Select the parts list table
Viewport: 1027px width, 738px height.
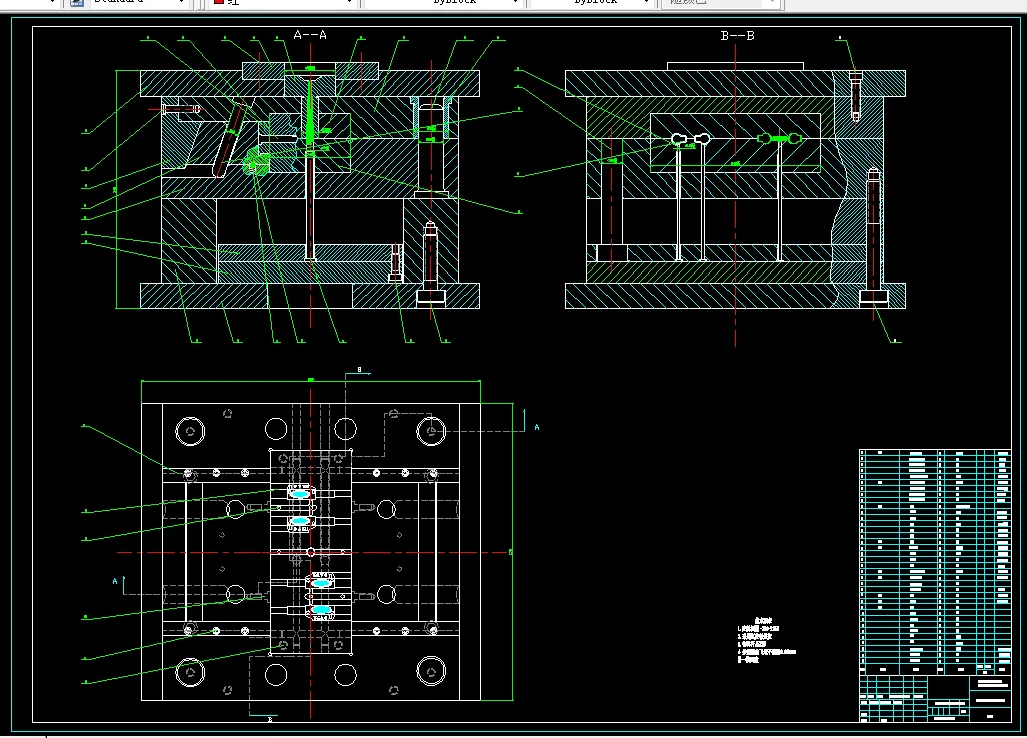935,562
